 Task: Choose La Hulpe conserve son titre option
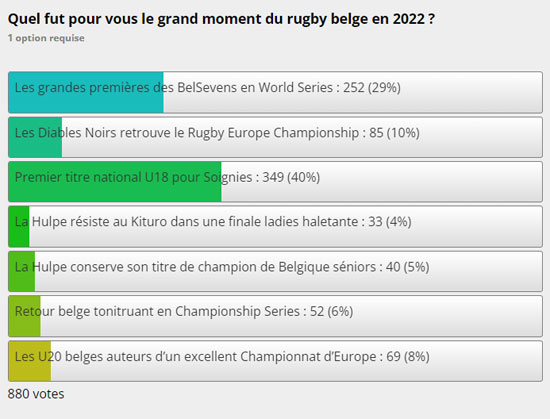click(275, 271)
